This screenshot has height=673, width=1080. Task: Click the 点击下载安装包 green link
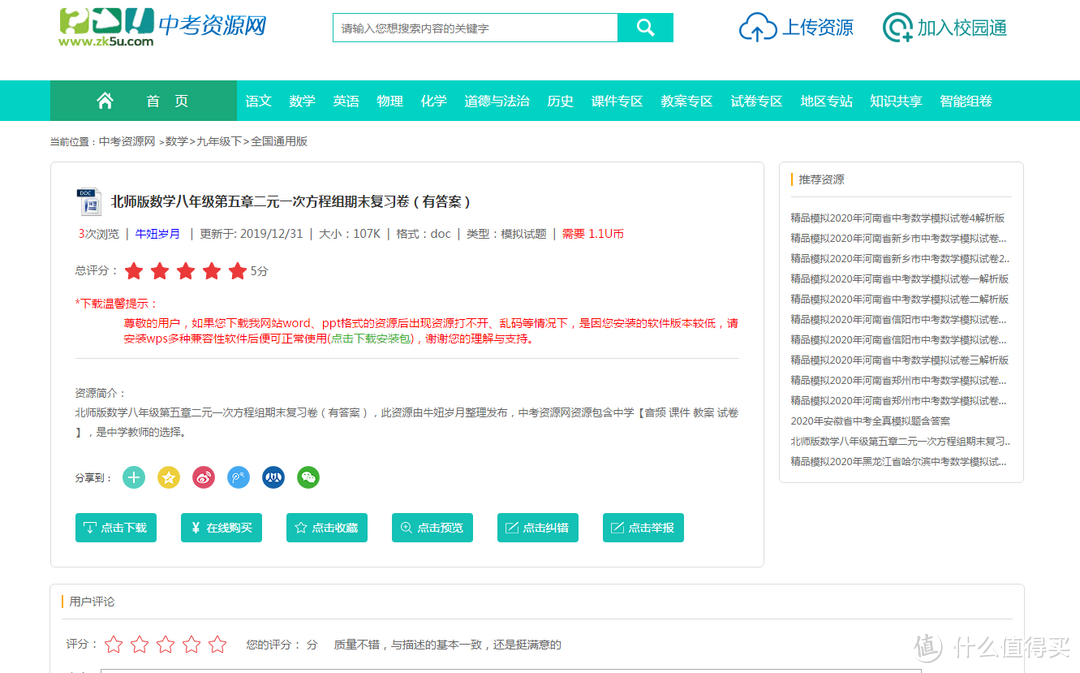click(x=371, y=338)
